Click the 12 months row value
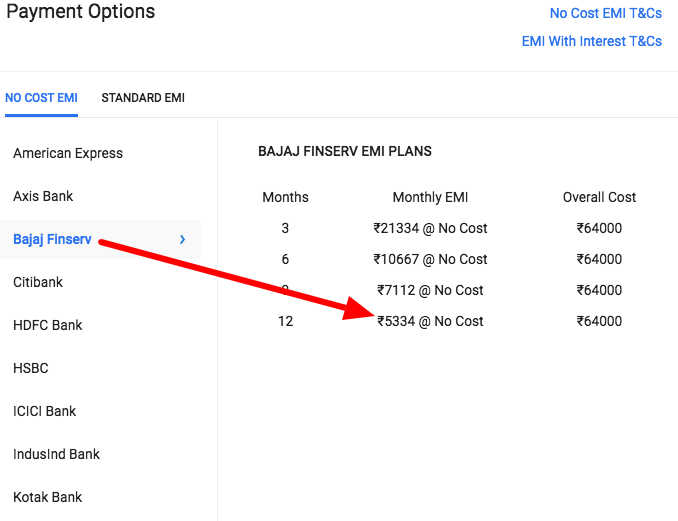The image size is (678, 521). [285, 321]
